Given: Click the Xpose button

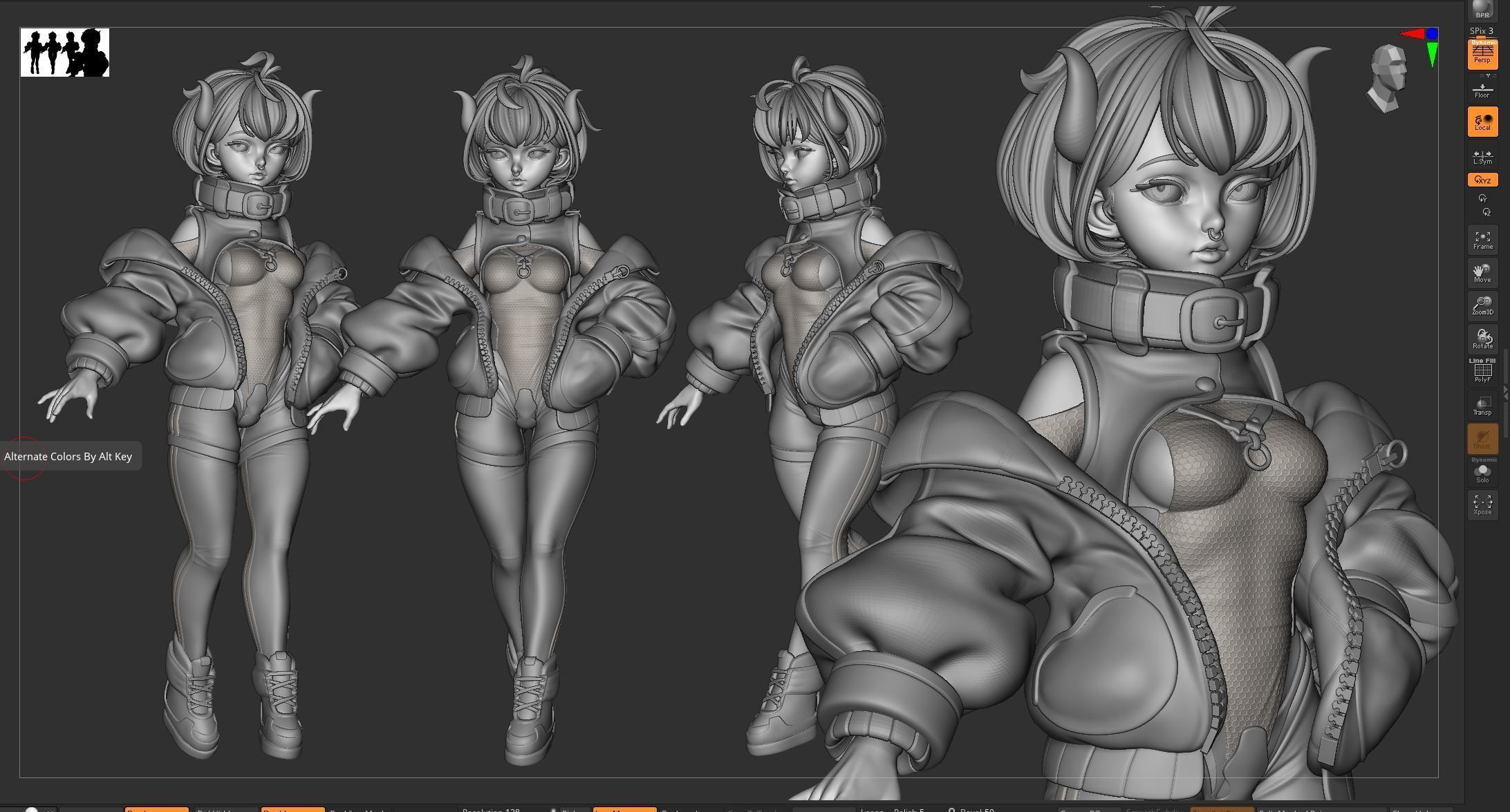Looking at the screenshot, I should coord(1482,504).
